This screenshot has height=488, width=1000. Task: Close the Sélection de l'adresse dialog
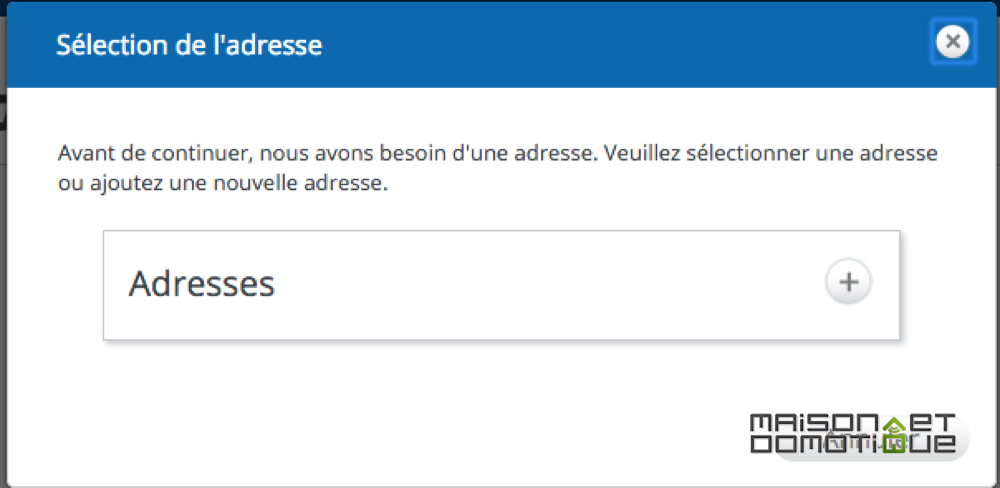coord(952,42)
